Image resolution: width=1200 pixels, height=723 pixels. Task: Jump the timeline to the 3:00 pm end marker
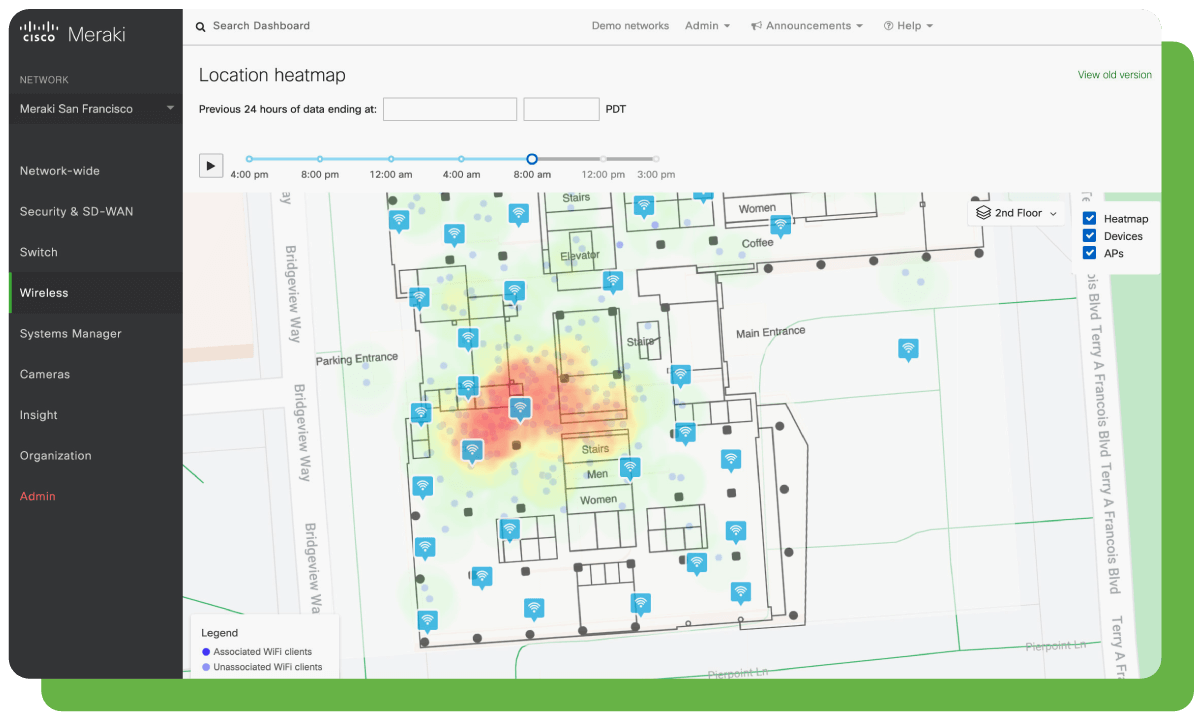(x=656, y=158)
